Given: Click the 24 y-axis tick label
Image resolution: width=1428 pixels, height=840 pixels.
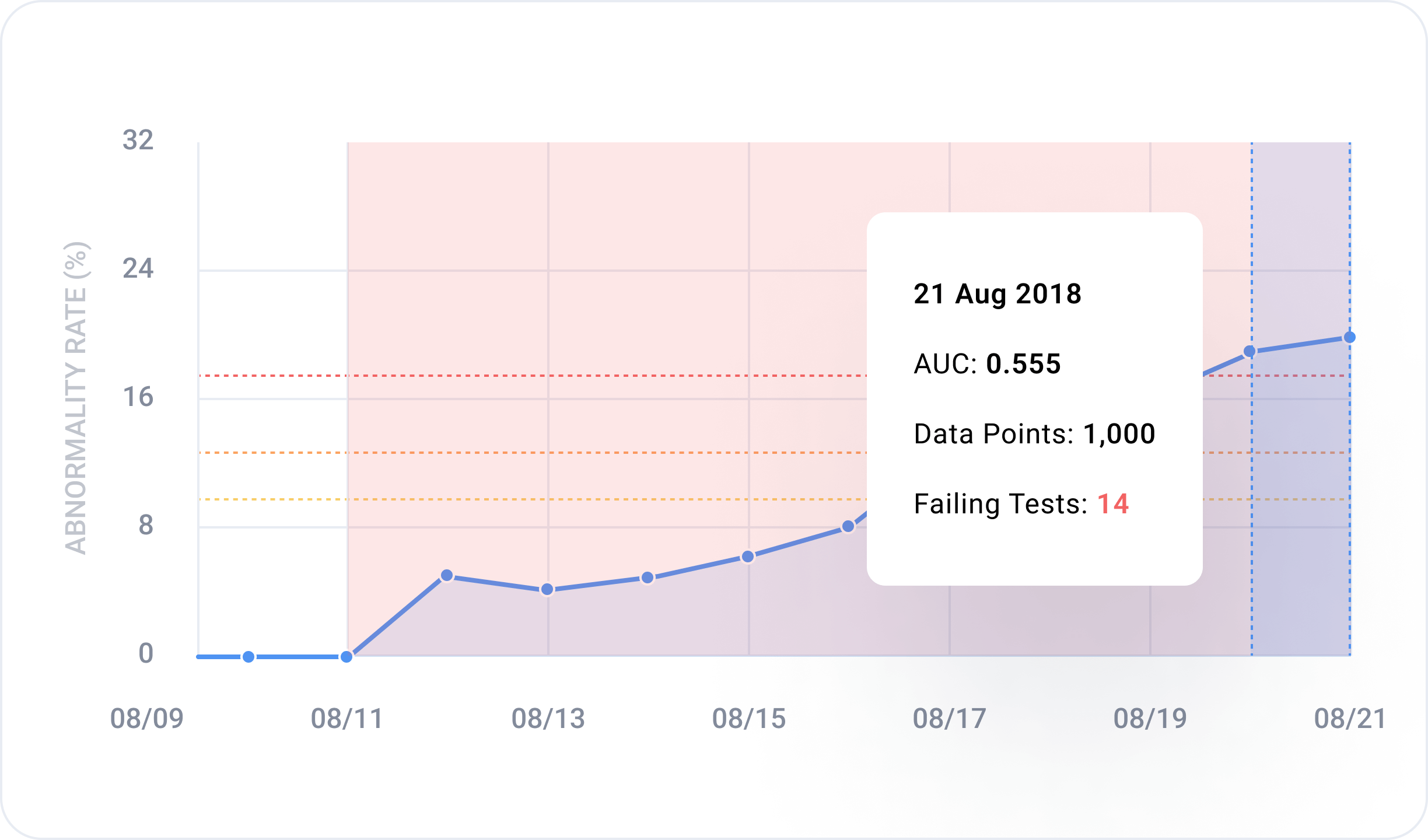Looking at the screenshot, I should [138, 269].
